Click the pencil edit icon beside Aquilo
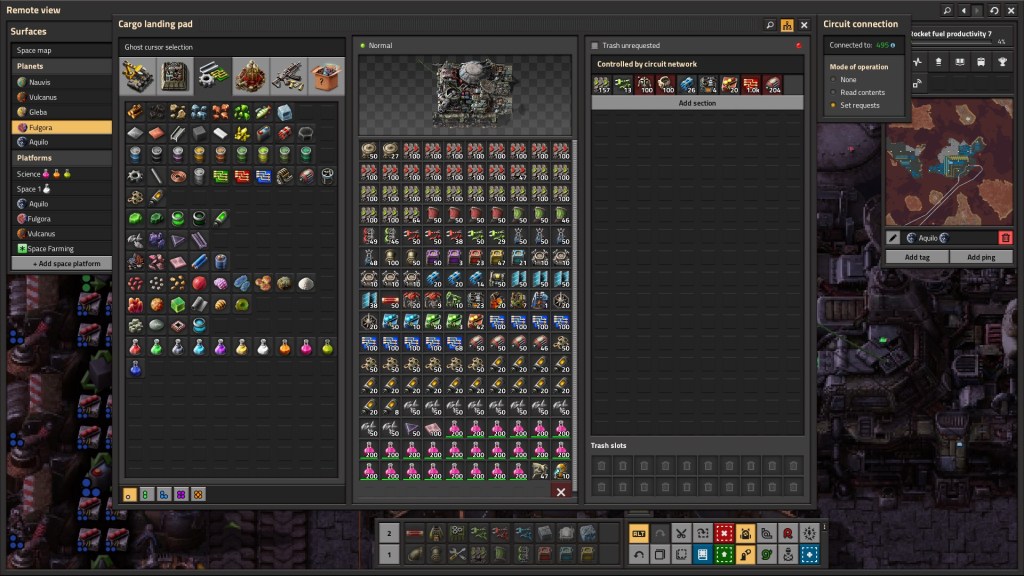The width and height of the screenshot is (1024, 576). pyautogui.click(x=893, y=238)
